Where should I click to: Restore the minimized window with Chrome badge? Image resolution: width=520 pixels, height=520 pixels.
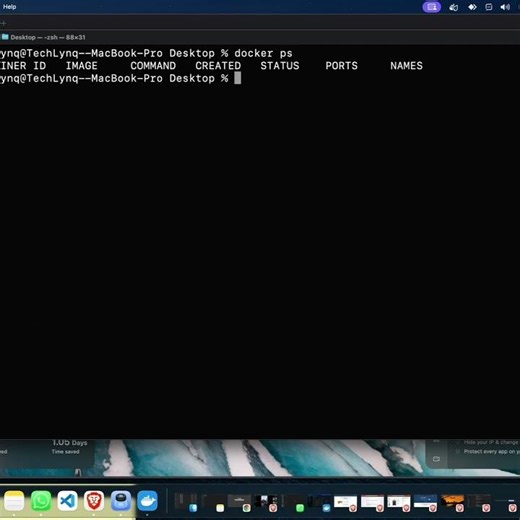239,502
